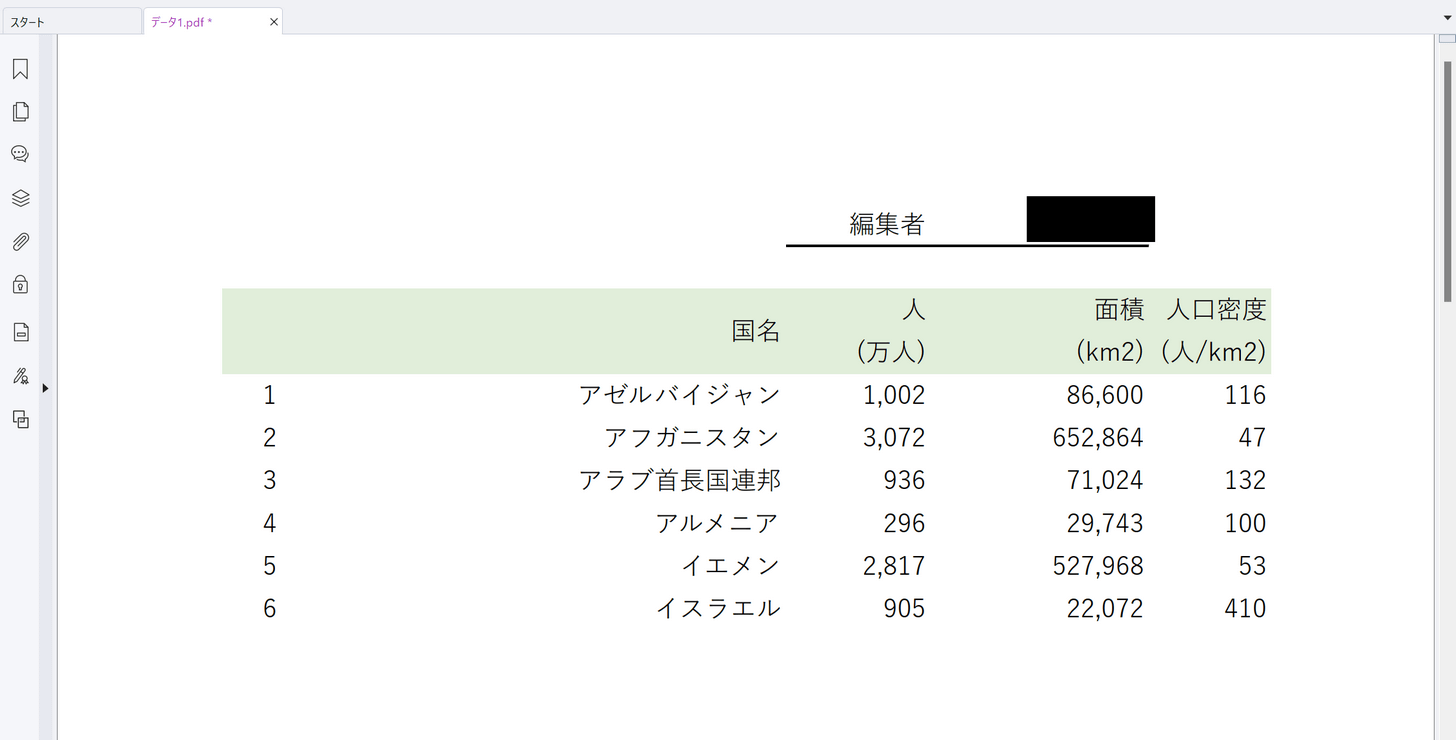Click the (万人) unit label
This screenshot has height=740, width=1456.
tap(890, 352)
